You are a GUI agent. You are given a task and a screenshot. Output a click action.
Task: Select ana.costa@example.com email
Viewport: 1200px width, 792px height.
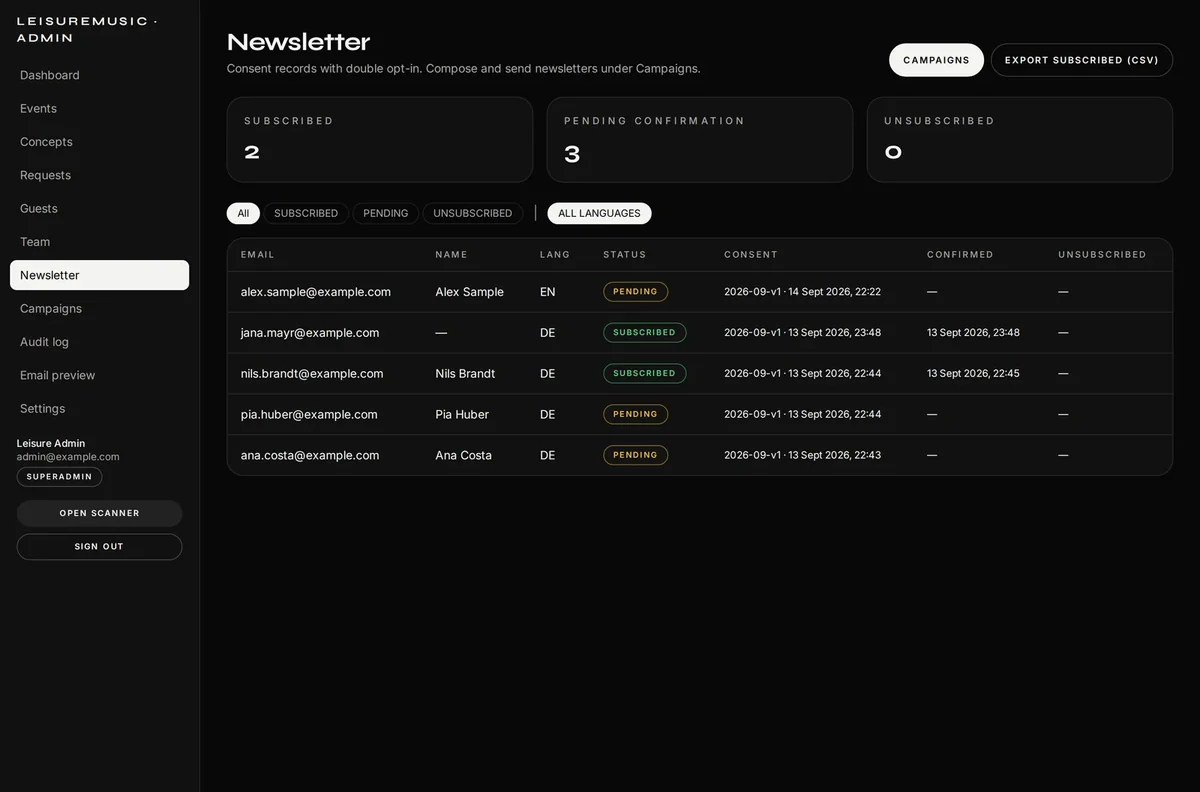(x=310, y=455)
